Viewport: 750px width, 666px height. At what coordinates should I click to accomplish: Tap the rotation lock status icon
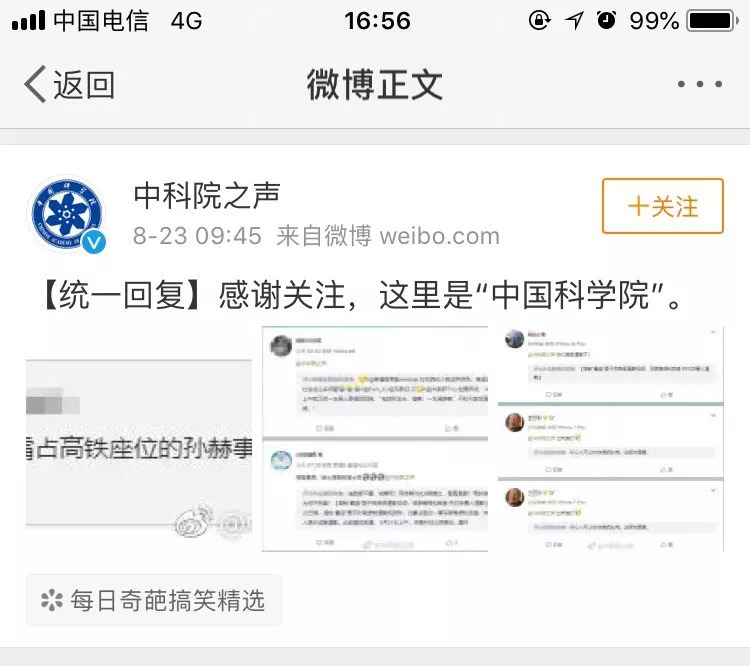540,21
